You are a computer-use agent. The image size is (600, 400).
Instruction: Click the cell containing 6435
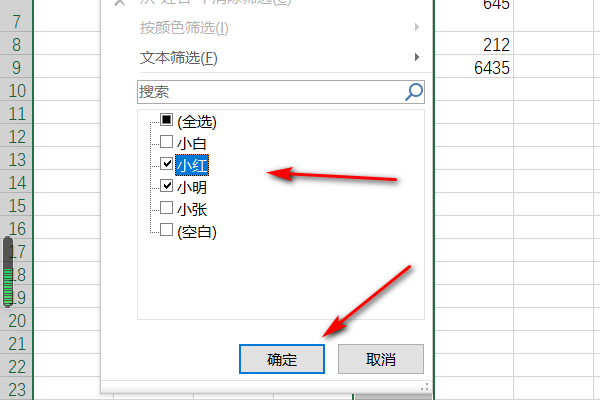pos(474,67)
